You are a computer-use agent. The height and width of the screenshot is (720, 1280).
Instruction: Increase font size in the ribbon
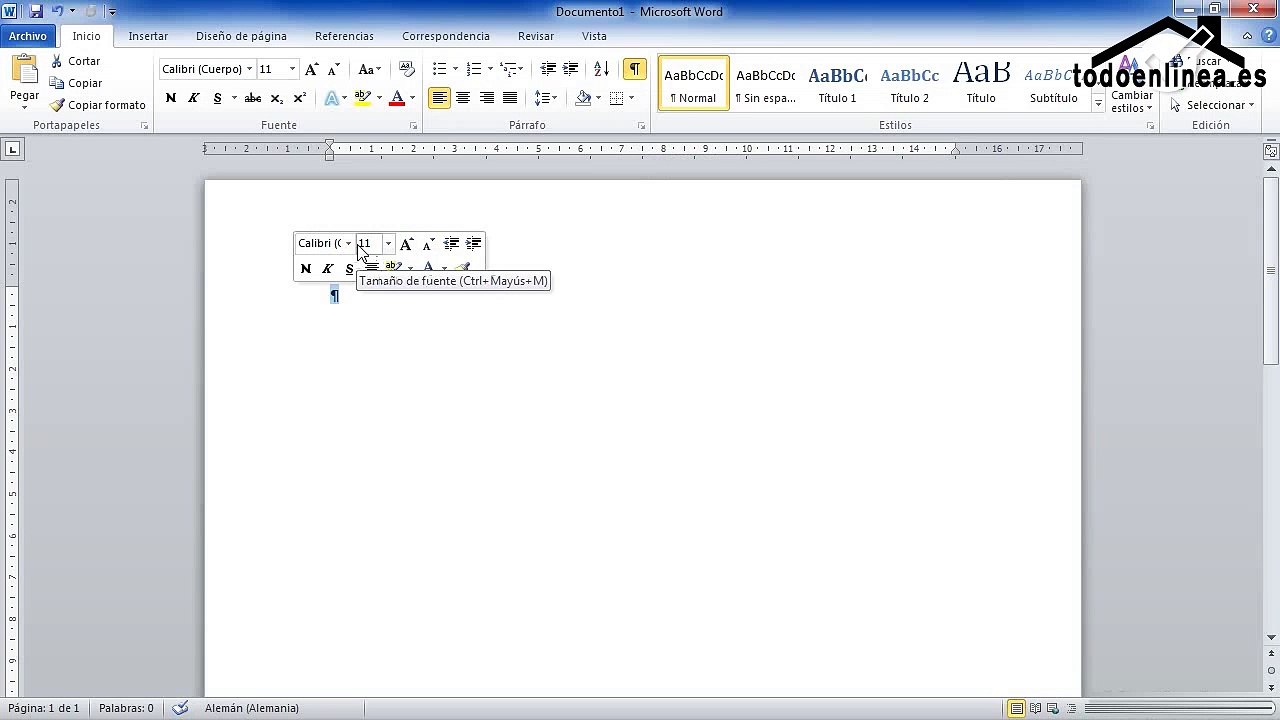point(312,69)
